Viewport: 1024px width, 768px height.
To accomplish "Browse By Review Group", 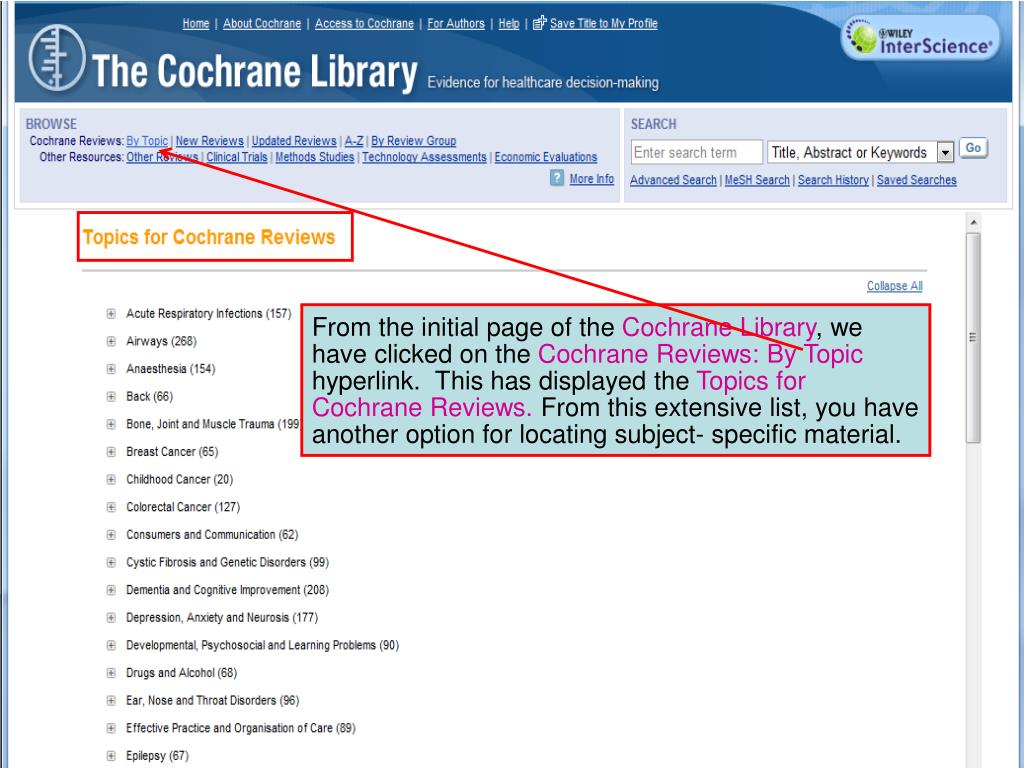I will 413,140.
